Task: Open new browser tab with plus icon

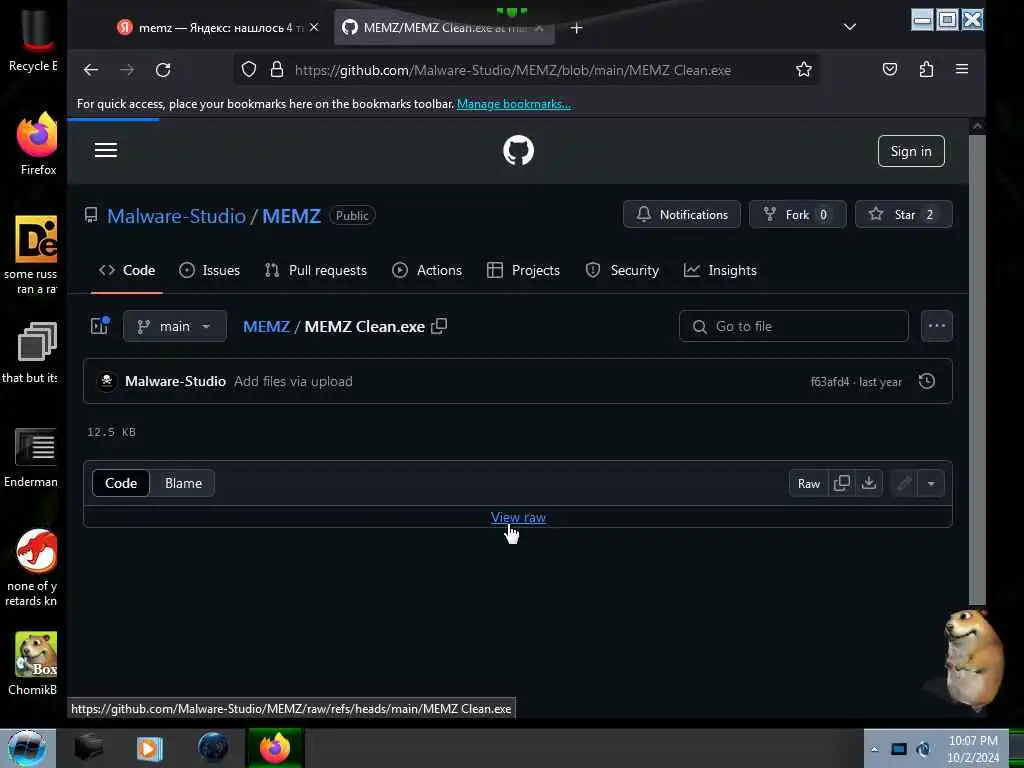Action: [x=576, y=27]
